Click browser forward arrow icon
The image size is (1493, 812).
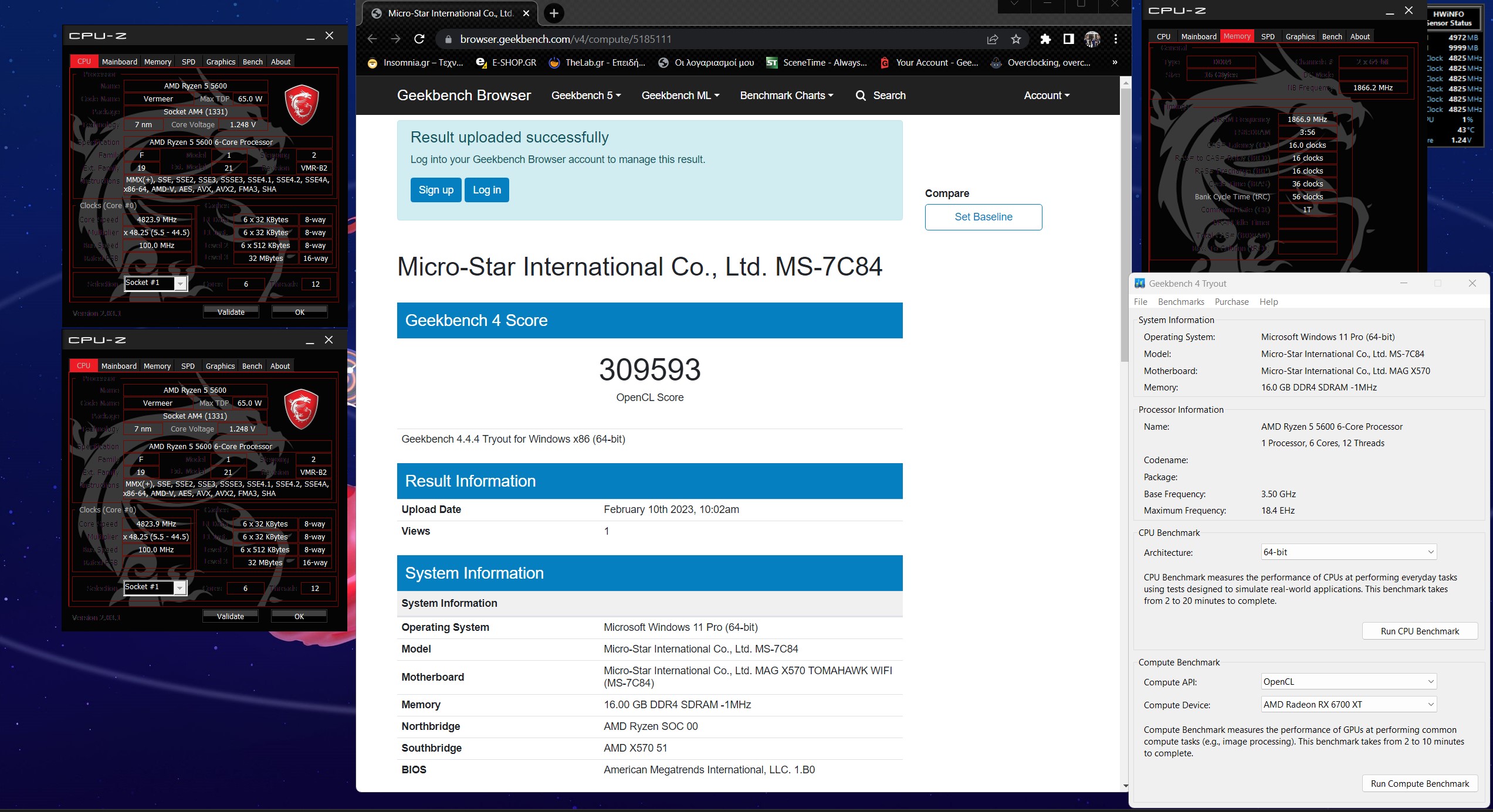click(395, 39)
